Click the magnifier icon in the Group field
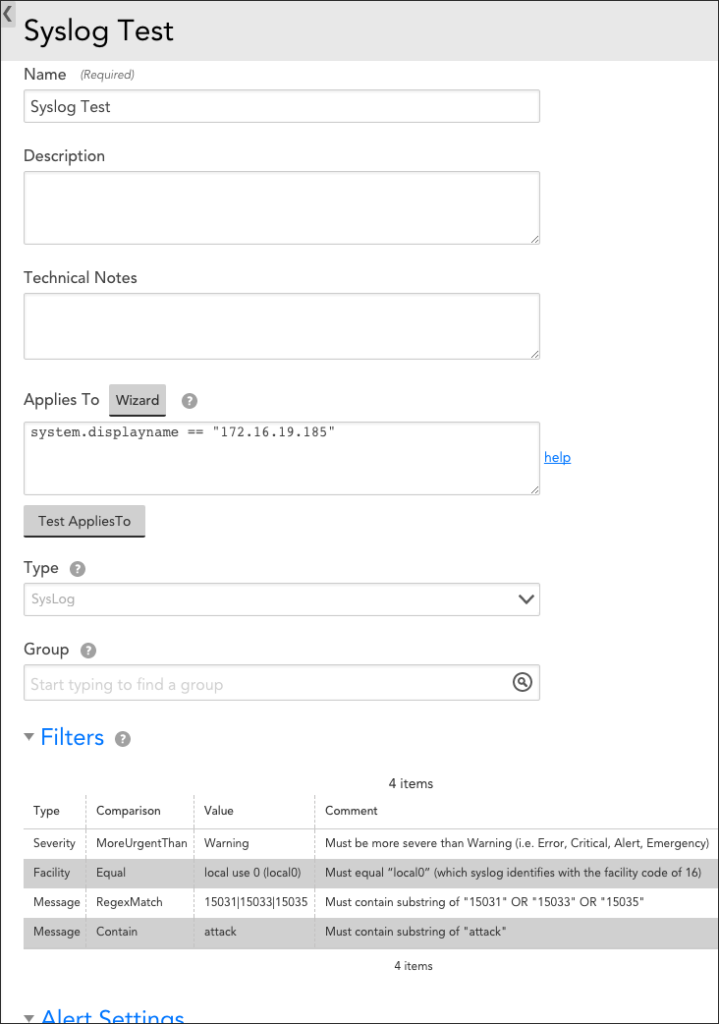The image size is (719, 1024). click(520, 682)
